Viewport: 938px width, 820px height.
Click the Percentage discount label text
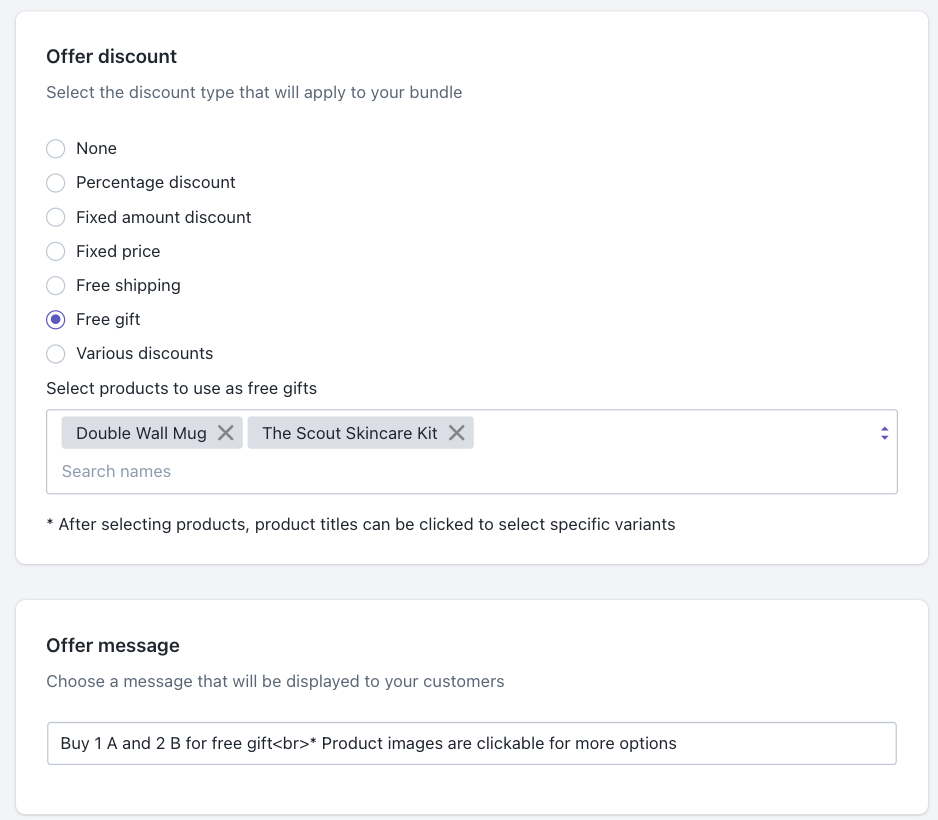pyautogui.click(x=156, y=183)
